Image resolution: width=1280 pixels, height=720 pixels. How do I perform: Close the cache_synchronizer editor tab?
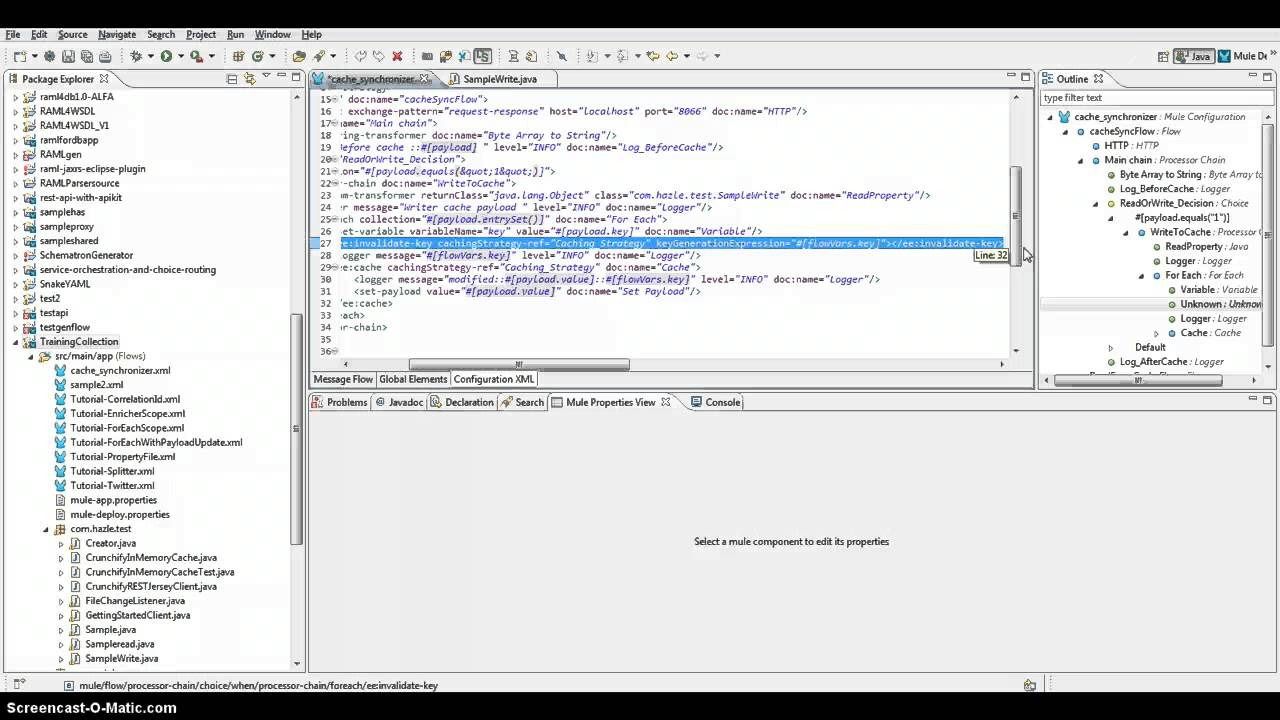point(425,78)
